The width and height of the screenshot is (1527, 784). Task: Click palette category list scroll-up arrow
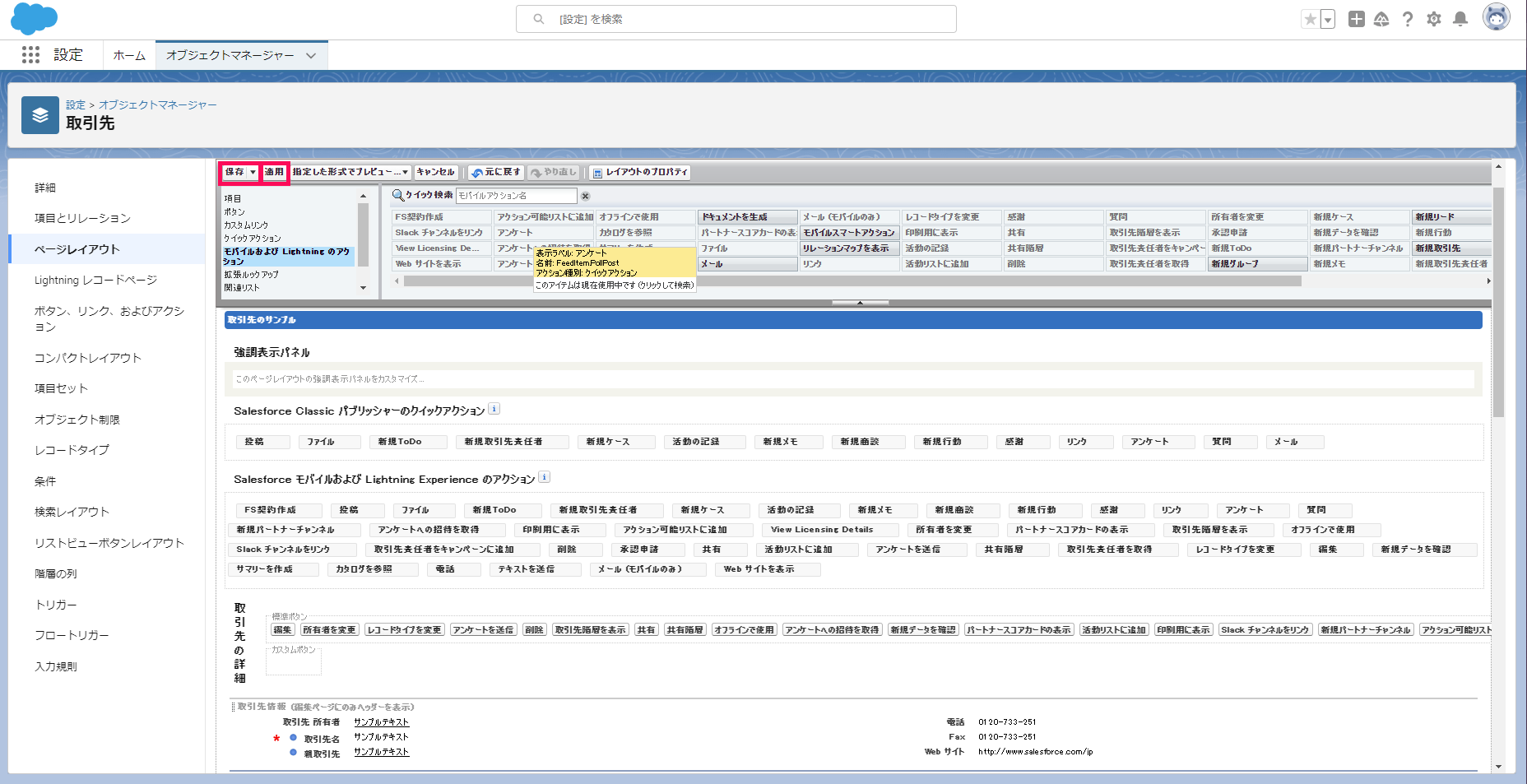[x=363, y=196]
